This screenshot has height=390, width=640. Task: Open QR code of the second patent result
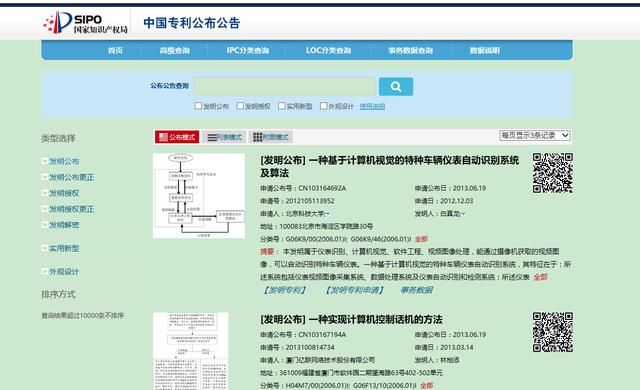click(x=553, y=332)
